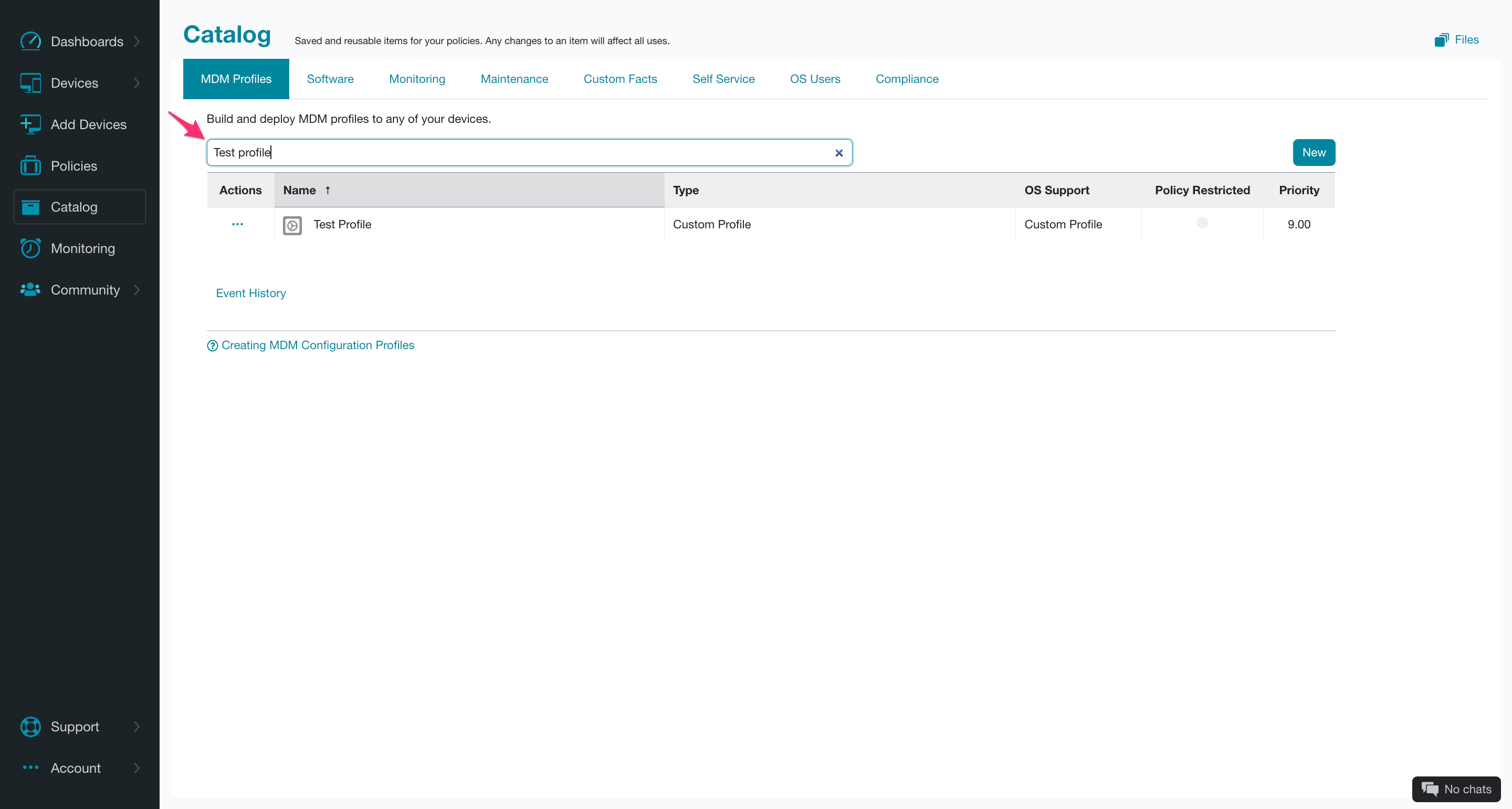Click the Name sort ascending arrow
This screenshot has height=809, width=1512.
click(328, 190)
